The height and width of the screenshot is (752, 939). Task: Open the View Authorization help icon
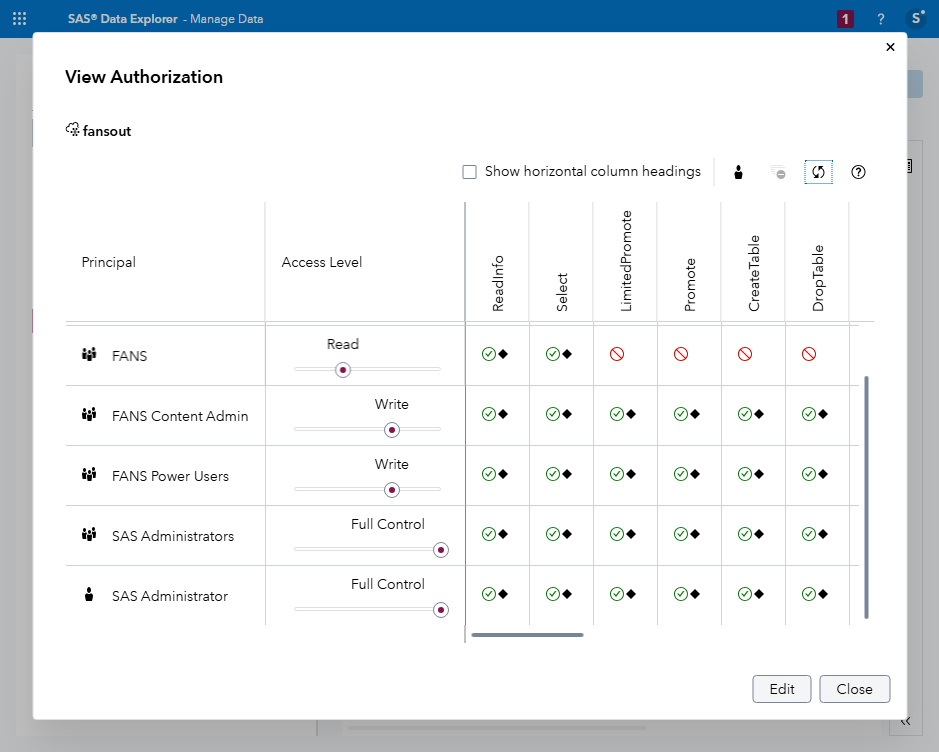click(858, 171)
